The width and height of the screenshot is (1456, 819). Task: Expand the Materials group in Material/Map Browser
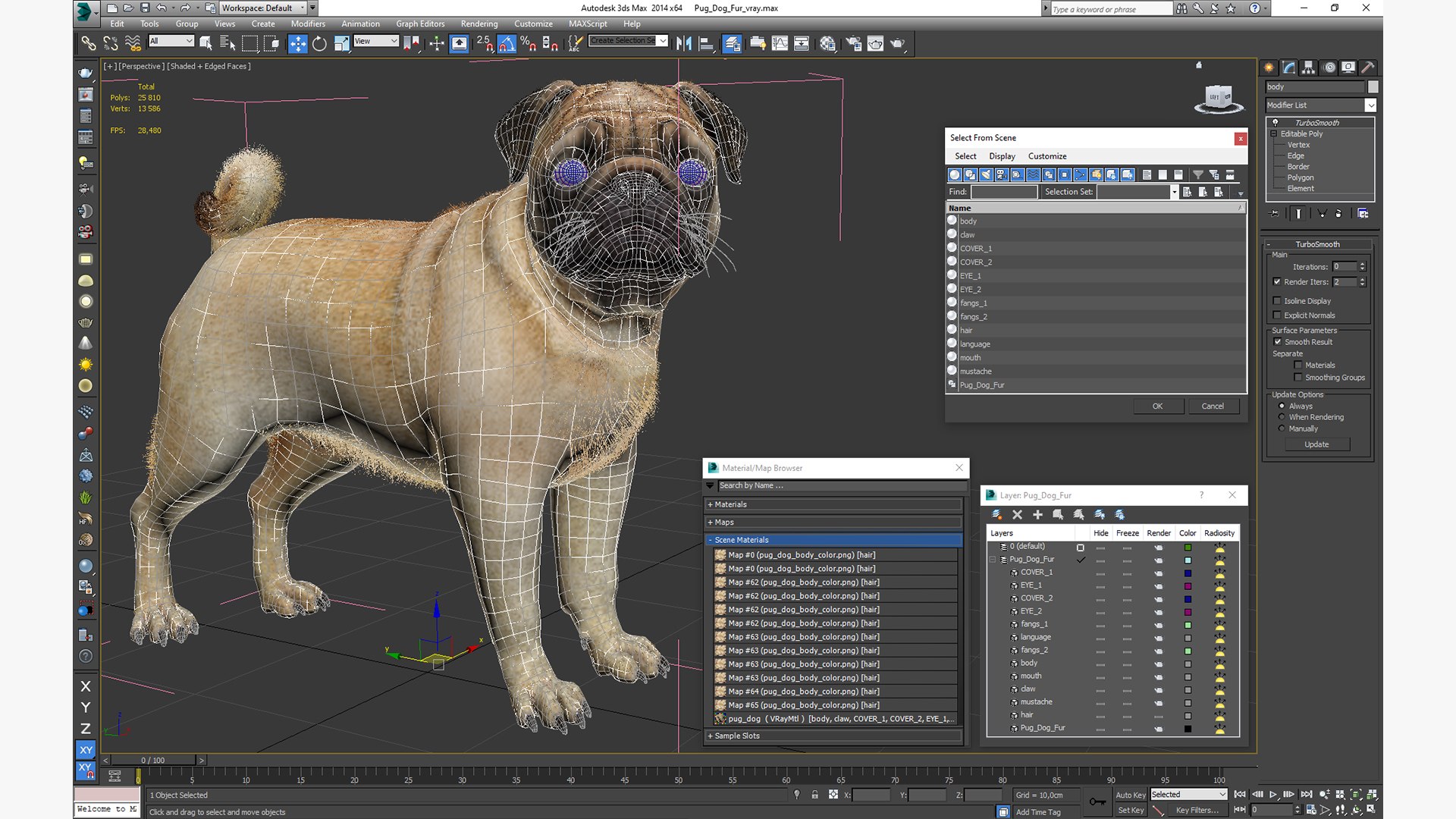tap(833, 504)
